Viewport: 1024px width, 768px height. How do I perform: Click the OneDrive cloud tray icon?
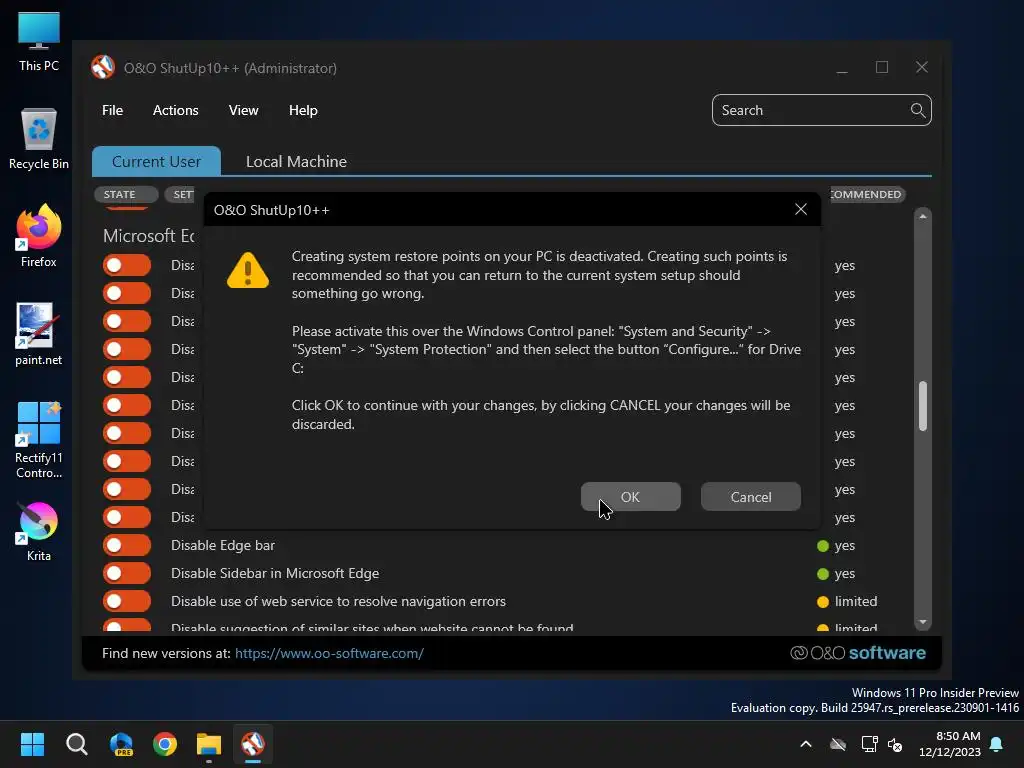[x=838, y=744]
